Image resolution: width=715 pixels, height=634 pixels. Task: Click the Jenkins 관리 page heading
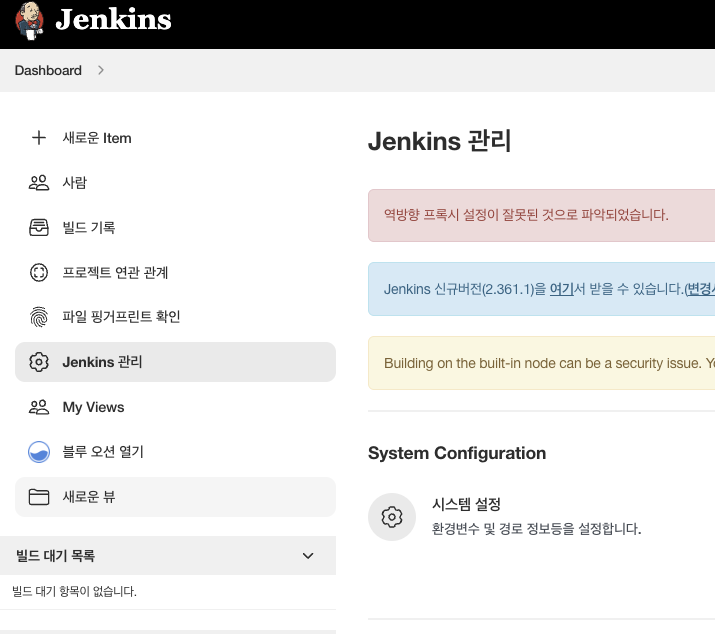(x=440, y=140)
